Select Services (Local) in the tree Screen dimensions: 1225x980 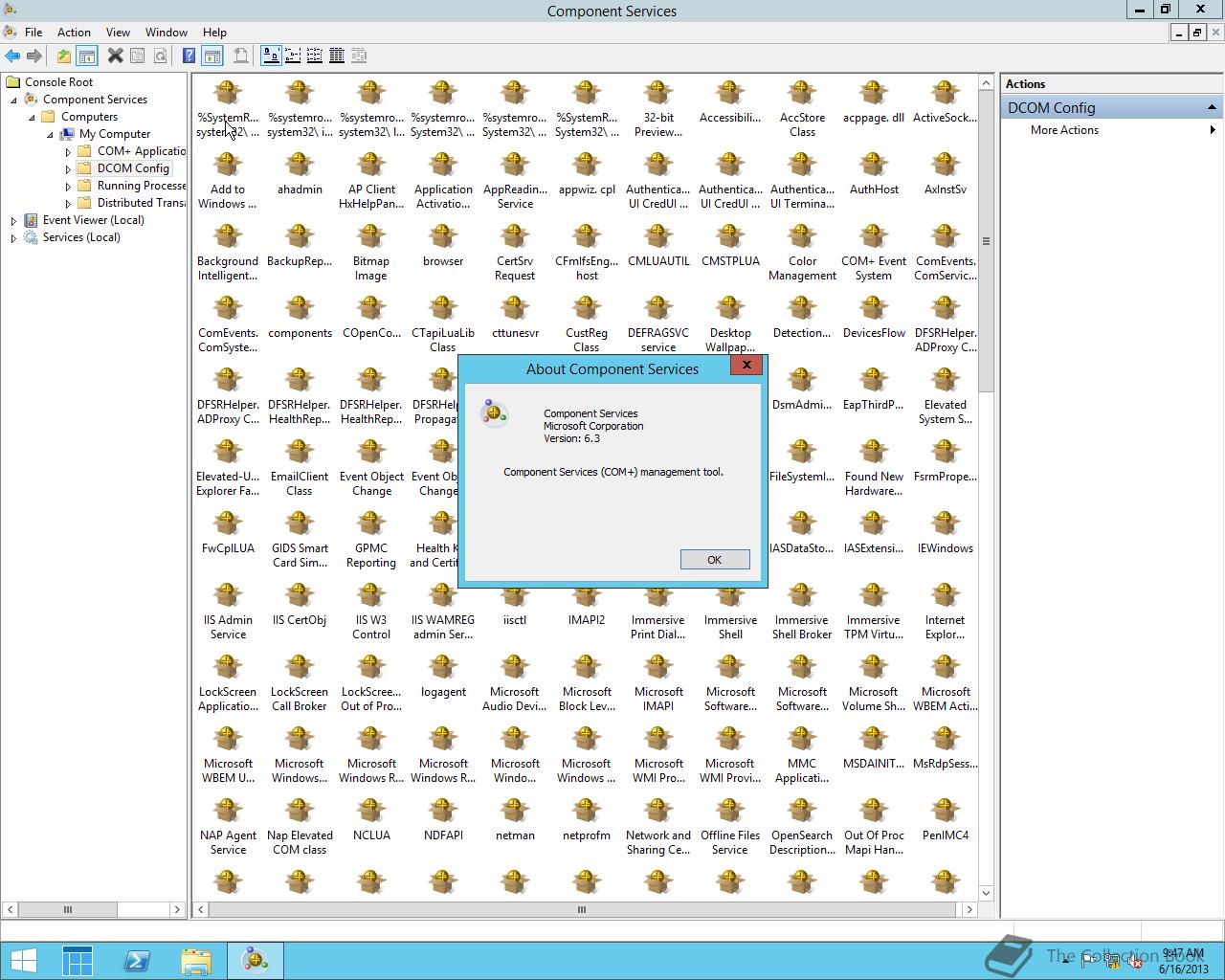click(81, 237)
